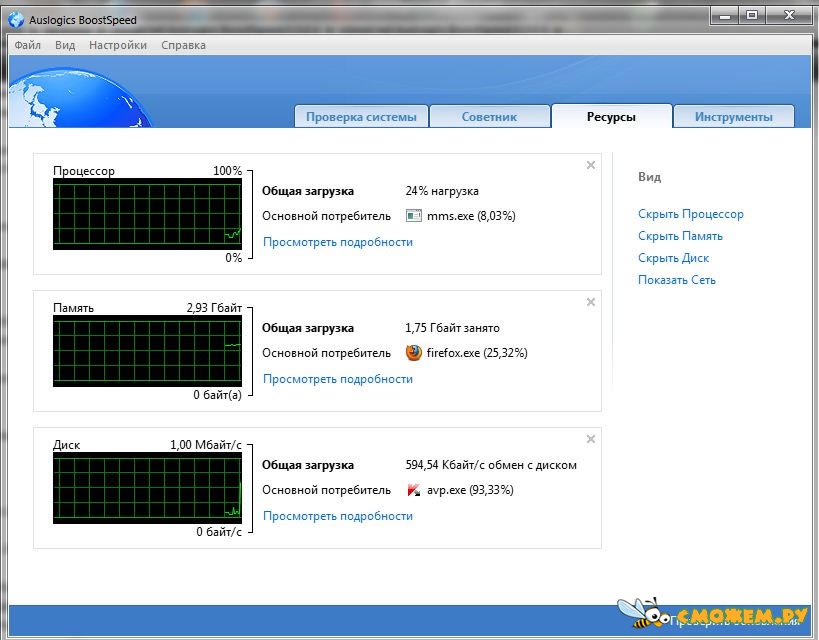Close the Диск panel

pos(591,439)
